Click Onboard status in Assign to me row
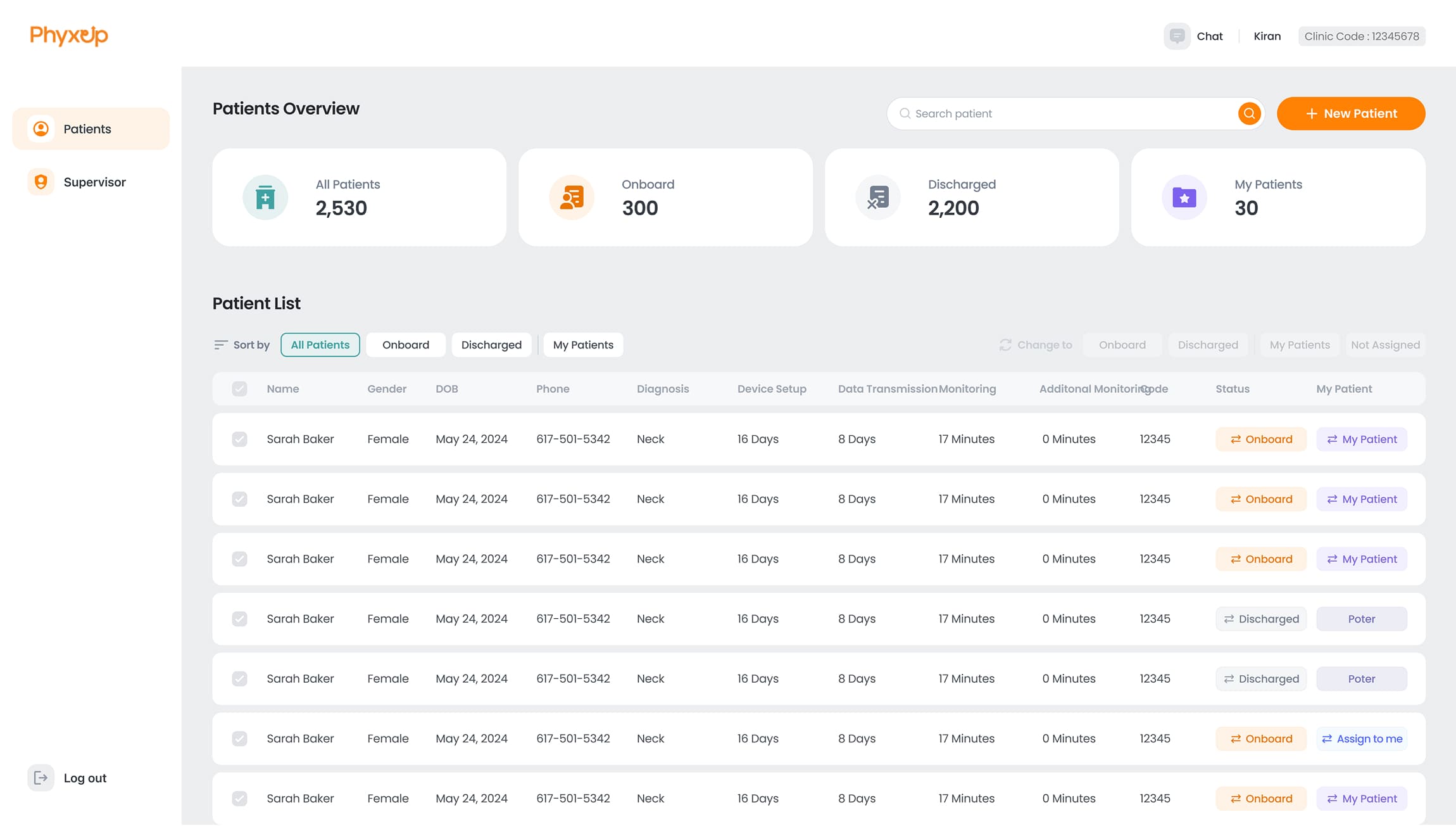The image size is (1456, 831). click(x=1261, y=739)
